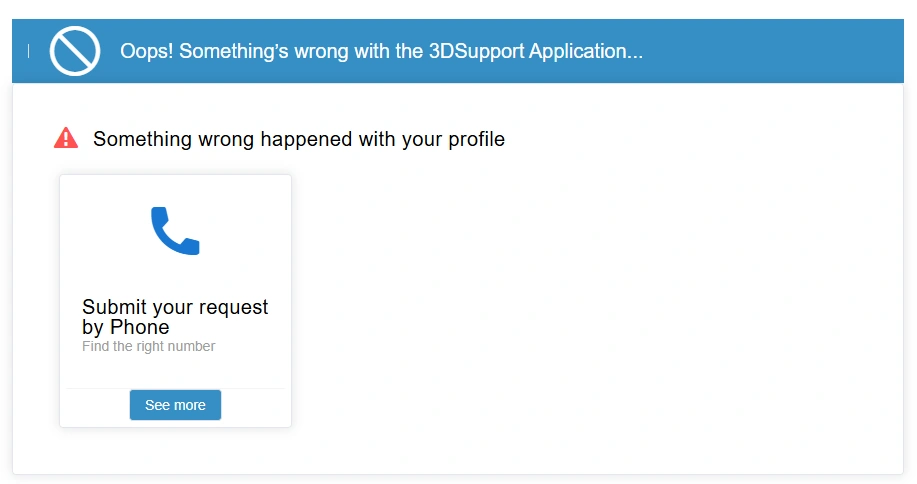Image resolution: width=917 pixels, height=484 pixels.
Task: Click the "Submit your request by Phone" heading
Action: point(175,317)
